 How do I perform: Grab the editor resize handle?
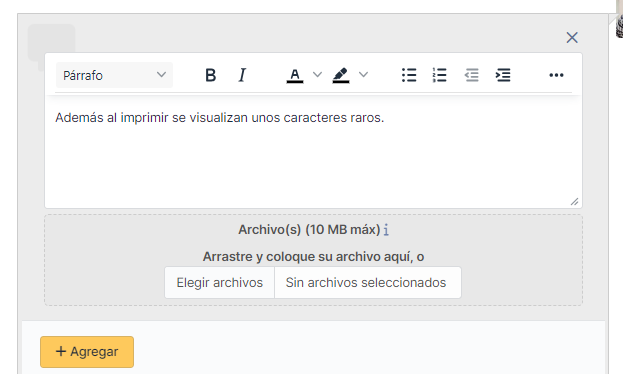pyautogui.click(x=575, y=202)
